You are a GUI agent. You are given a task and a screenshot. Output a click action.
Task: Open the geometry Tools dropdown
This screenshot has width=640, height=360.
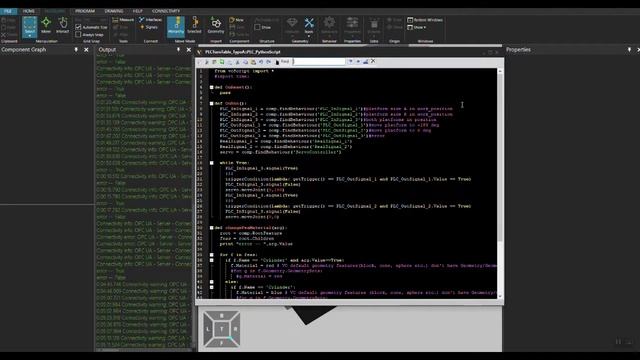309,26
